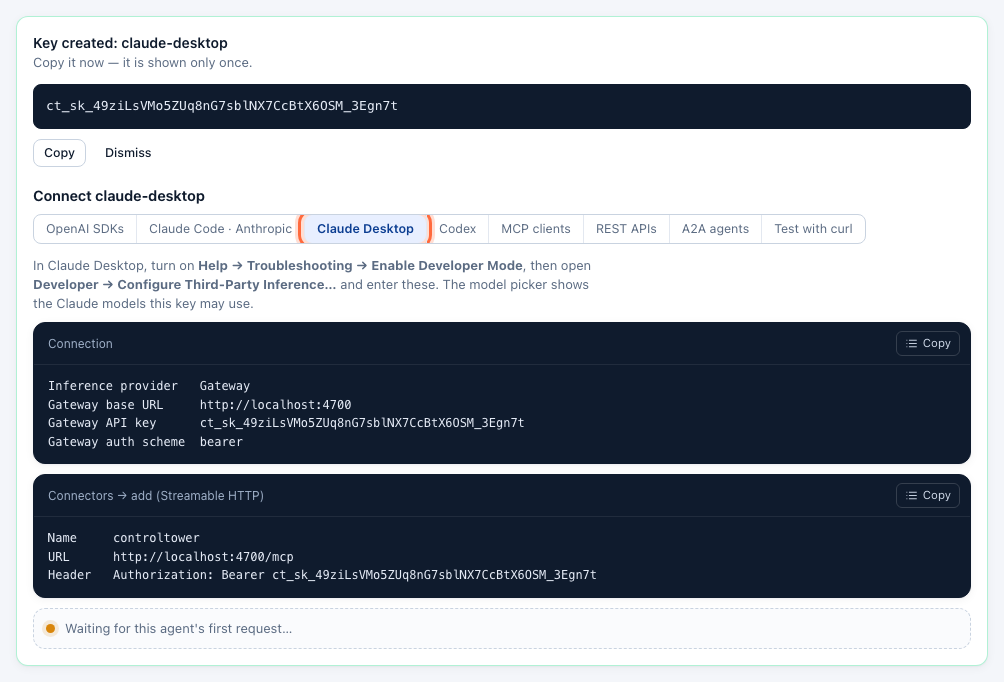Screen dimensions: 1004x682
Task: Switch to the Codex tab
Action: [x=457, y=229]
